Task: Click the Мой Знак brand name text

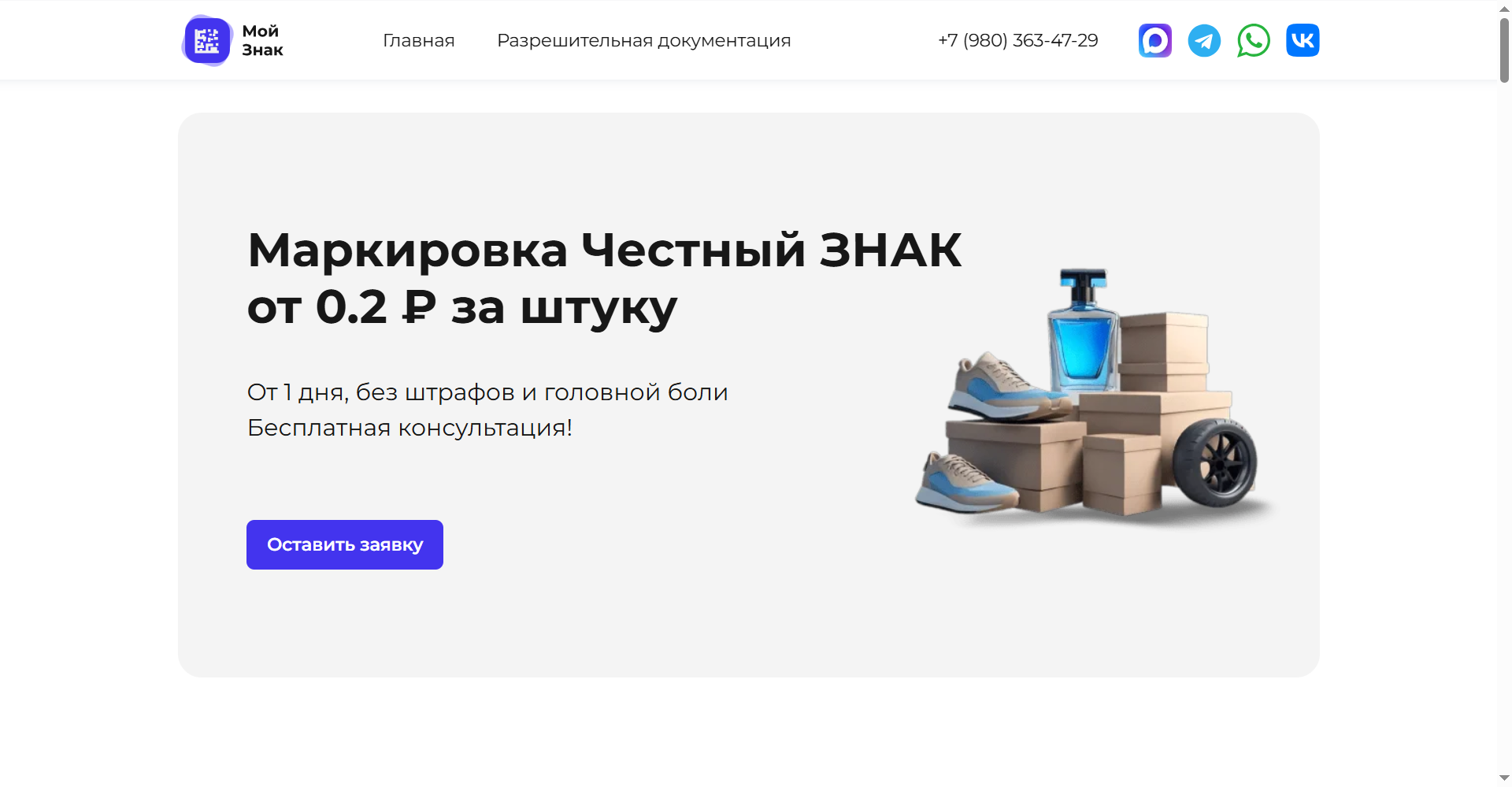Action: coord(262,40)
